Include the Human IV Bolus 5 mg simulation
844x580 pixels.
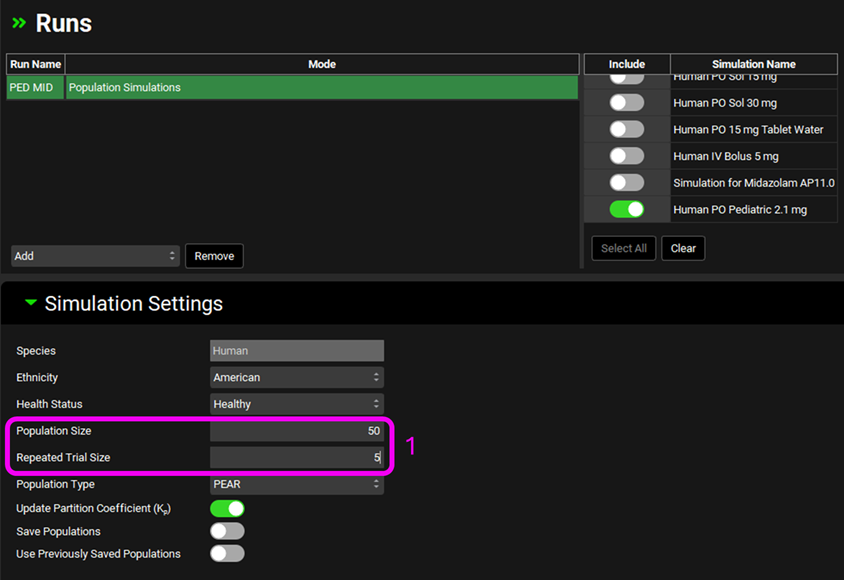[x=627, y=156]
